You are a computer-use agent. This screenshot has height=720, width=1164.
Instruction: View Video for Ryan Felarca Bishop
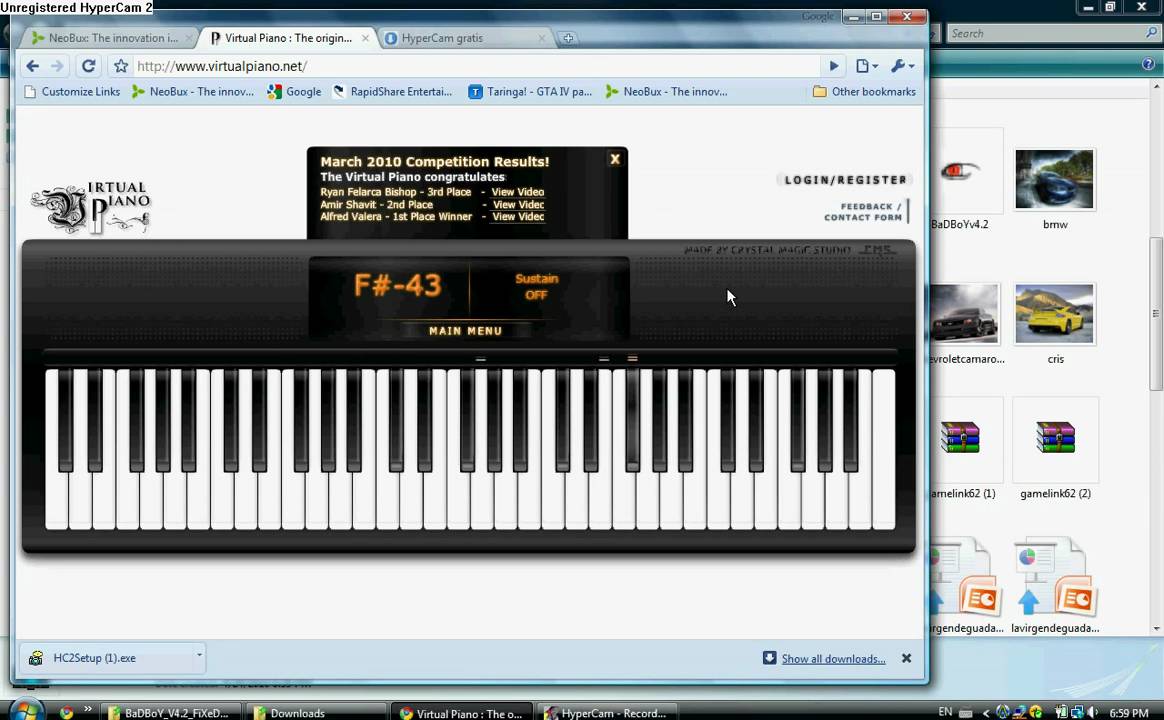[x=517, y=192]
